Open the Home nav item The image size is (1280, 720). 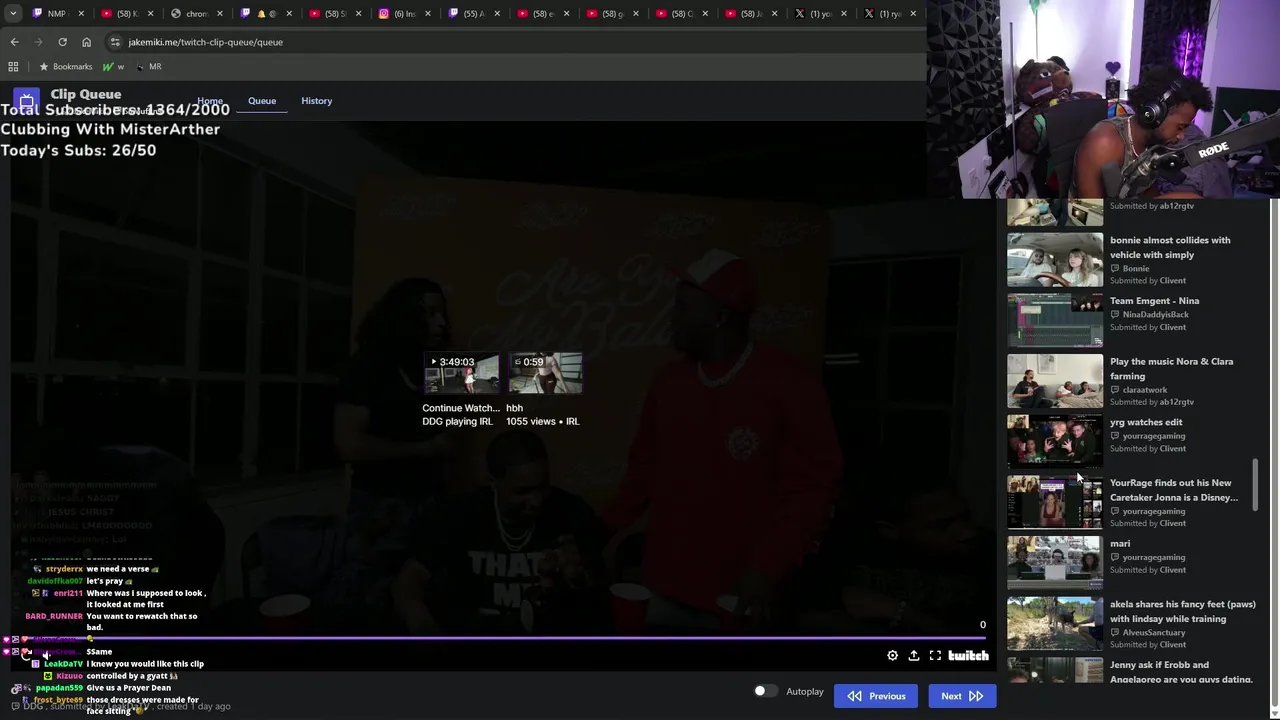pos(210,101)
